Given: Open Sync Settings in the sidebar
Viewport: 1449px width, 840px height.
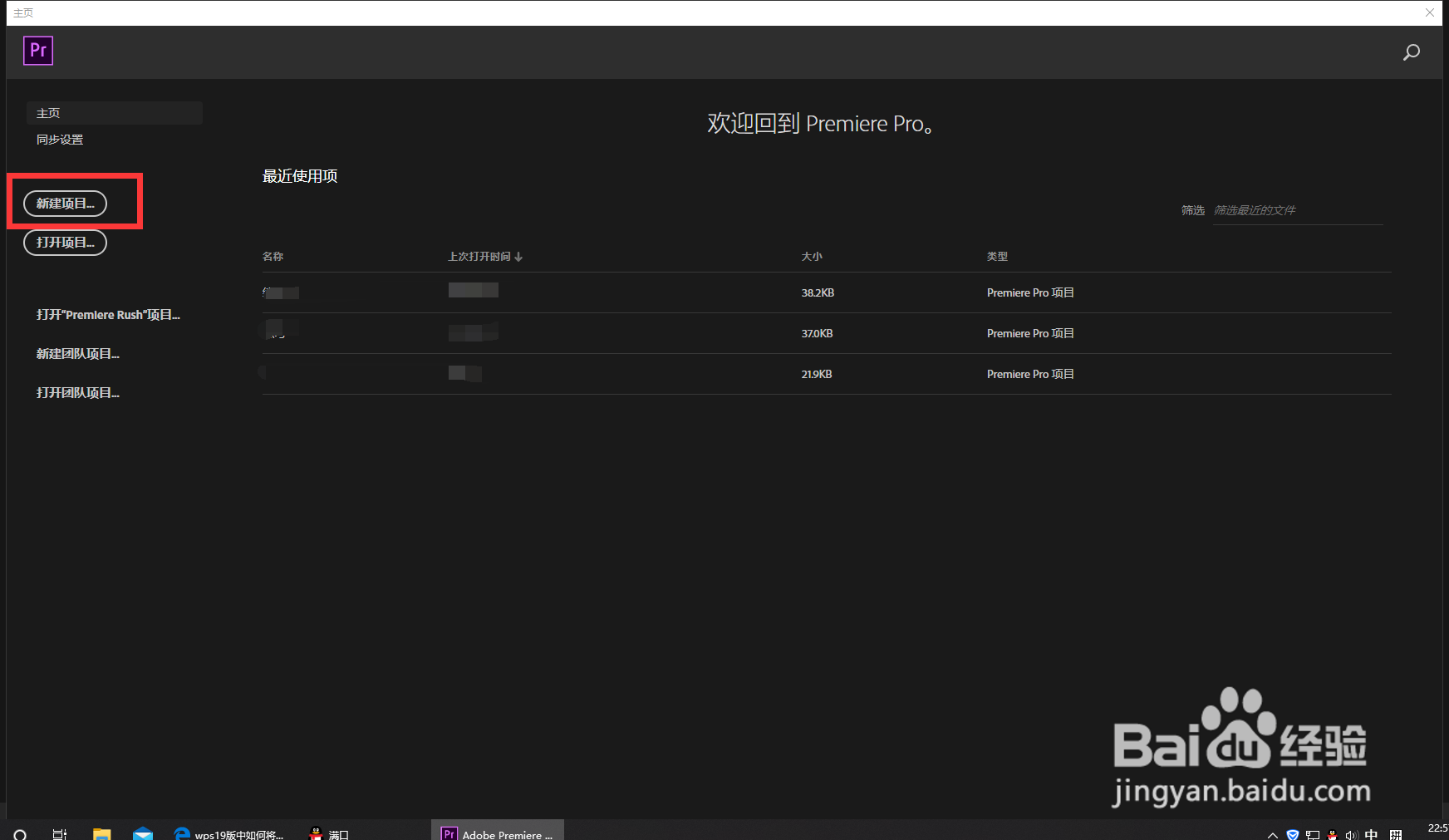Looking at the screenshot, I should coord(60,140).
